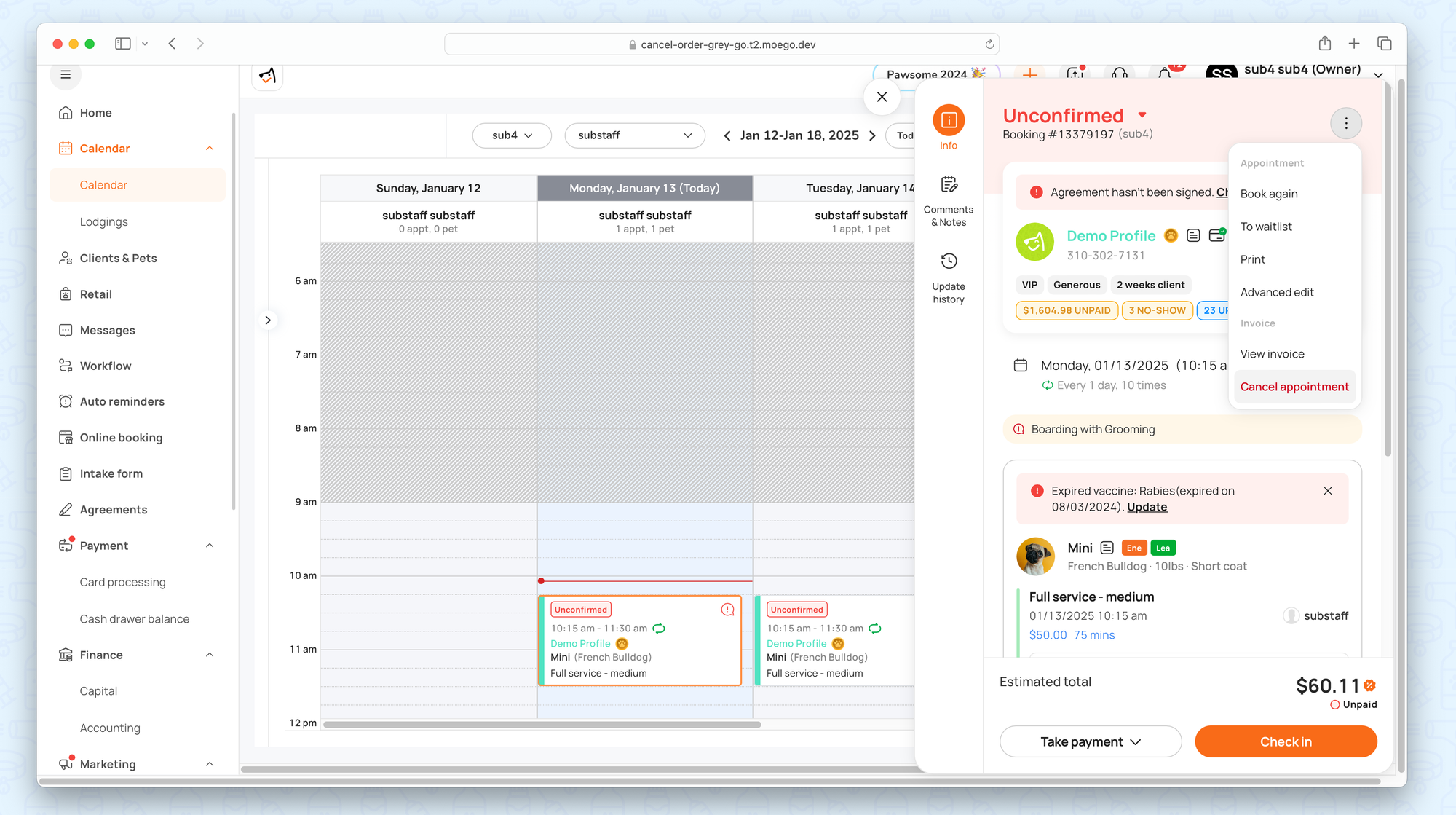Open the substaff staff selector
The height and width of the screenshot is (815, 1456).
point(634,135)
